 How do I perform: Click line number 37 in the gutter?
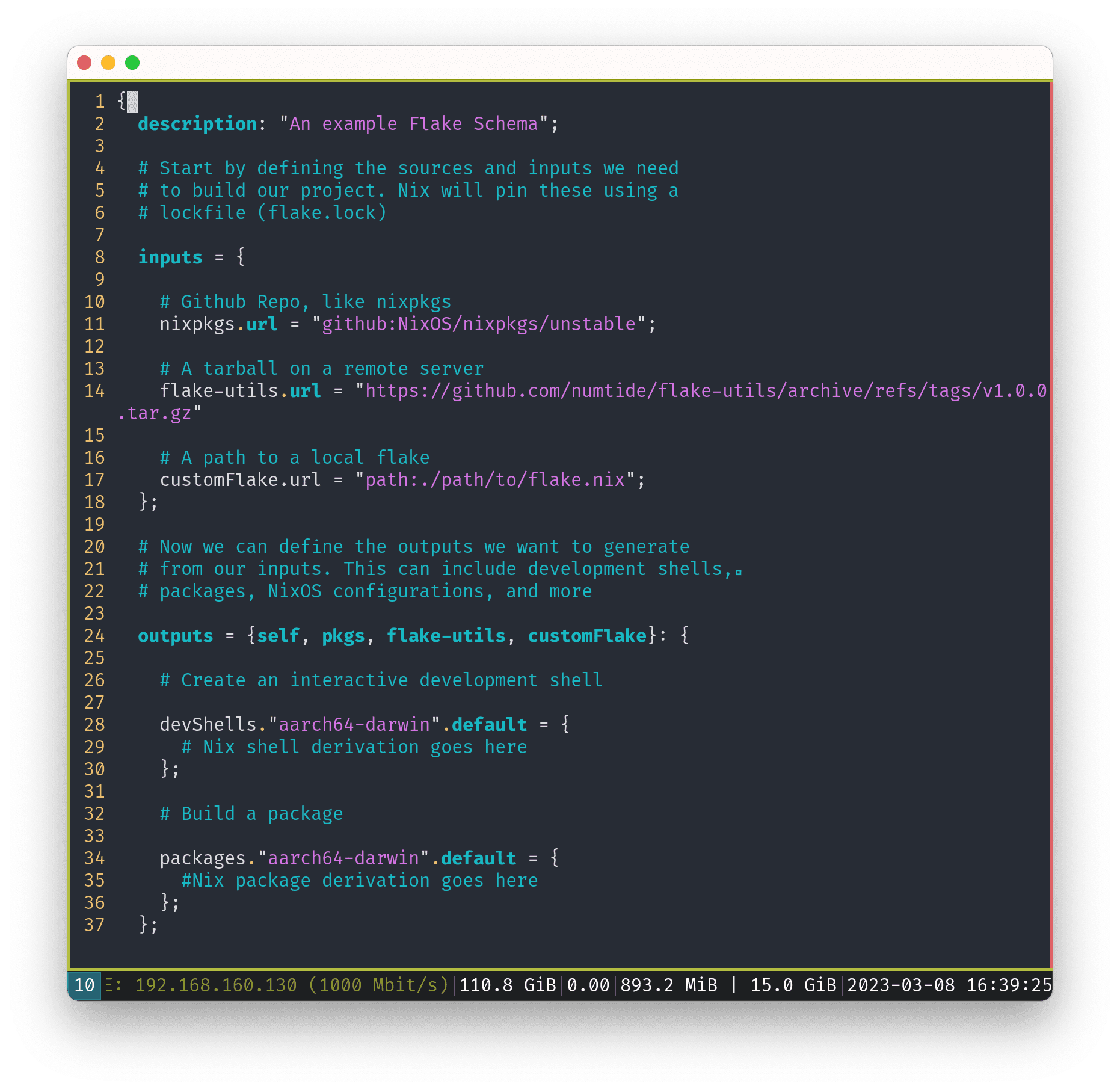[x=94, y=925]
